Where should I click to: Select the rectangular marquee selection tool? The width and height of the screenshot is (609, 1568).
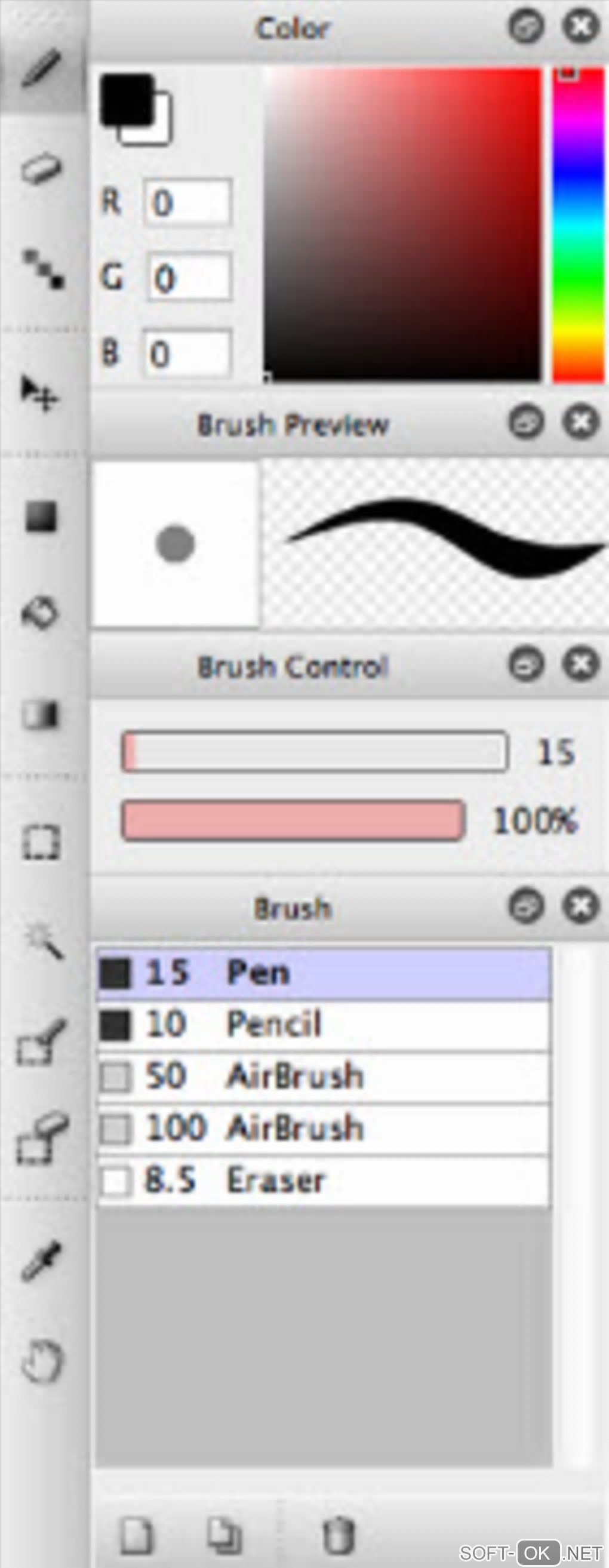click(x=41, y=843)
